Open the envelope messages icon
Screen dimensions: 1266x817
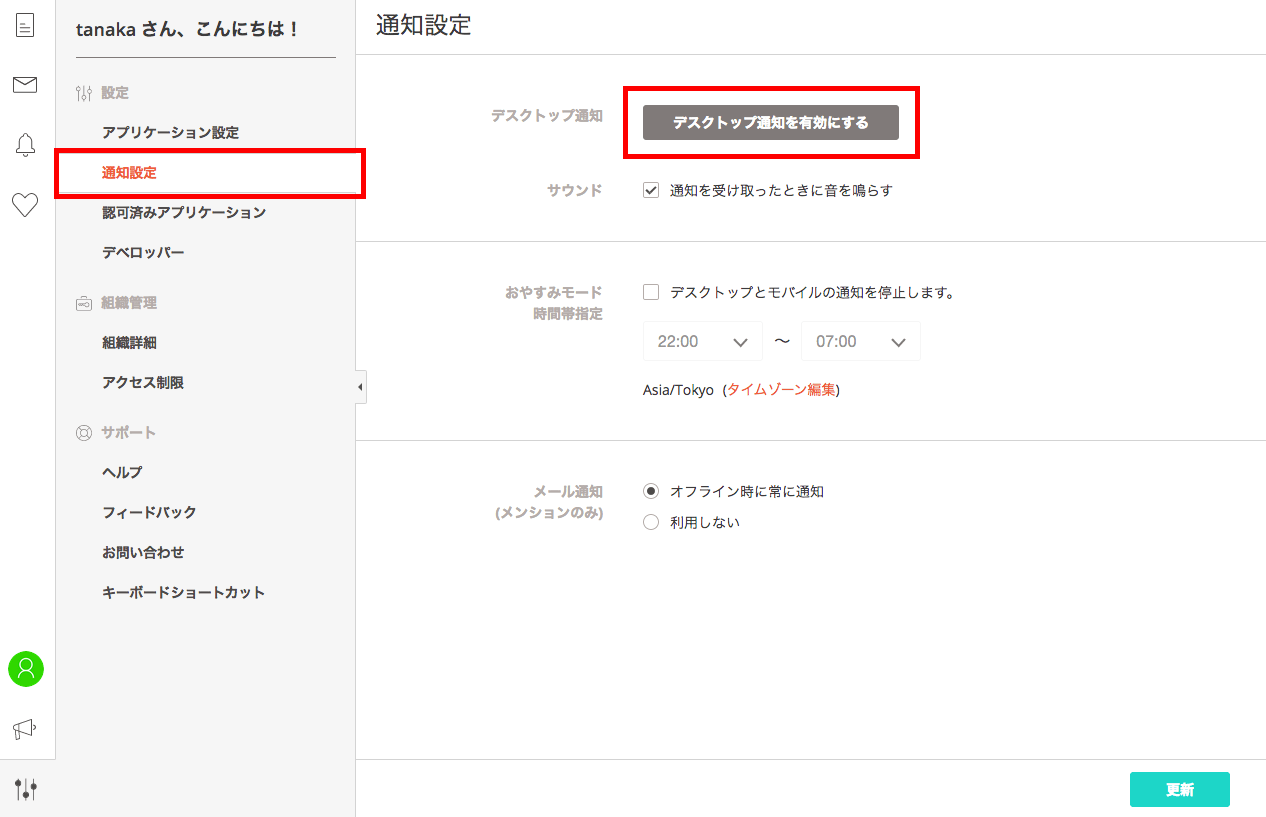tap(25, 85)
